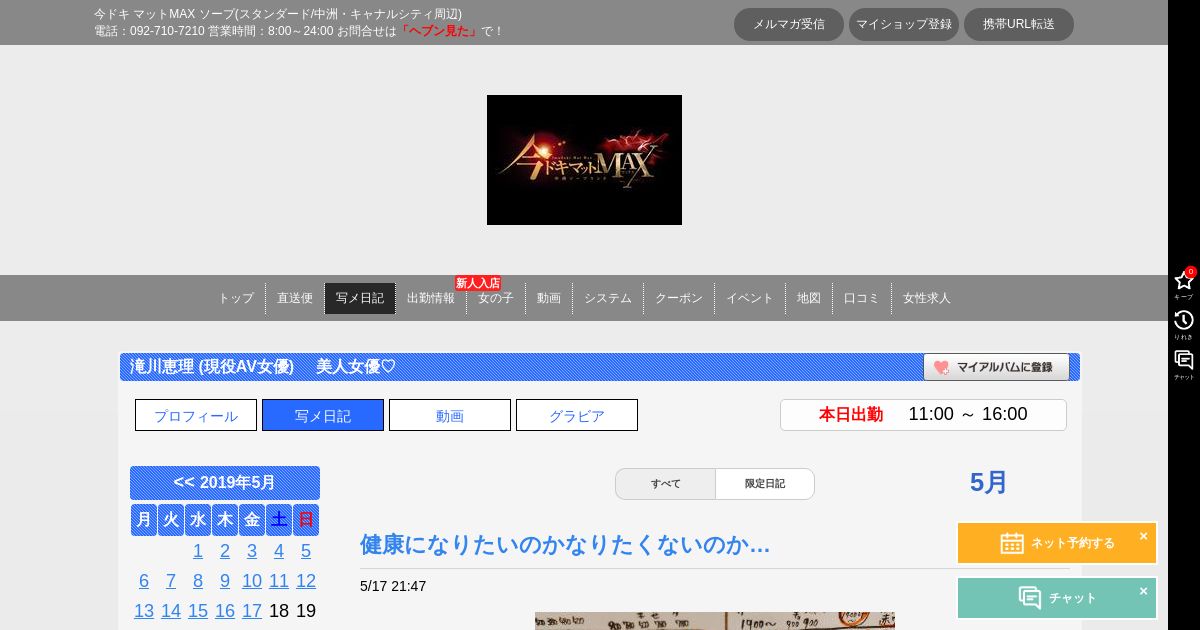This screenshot has width=1200, height=630.
Task: Select calendar day 8
Action: [198, 581]
